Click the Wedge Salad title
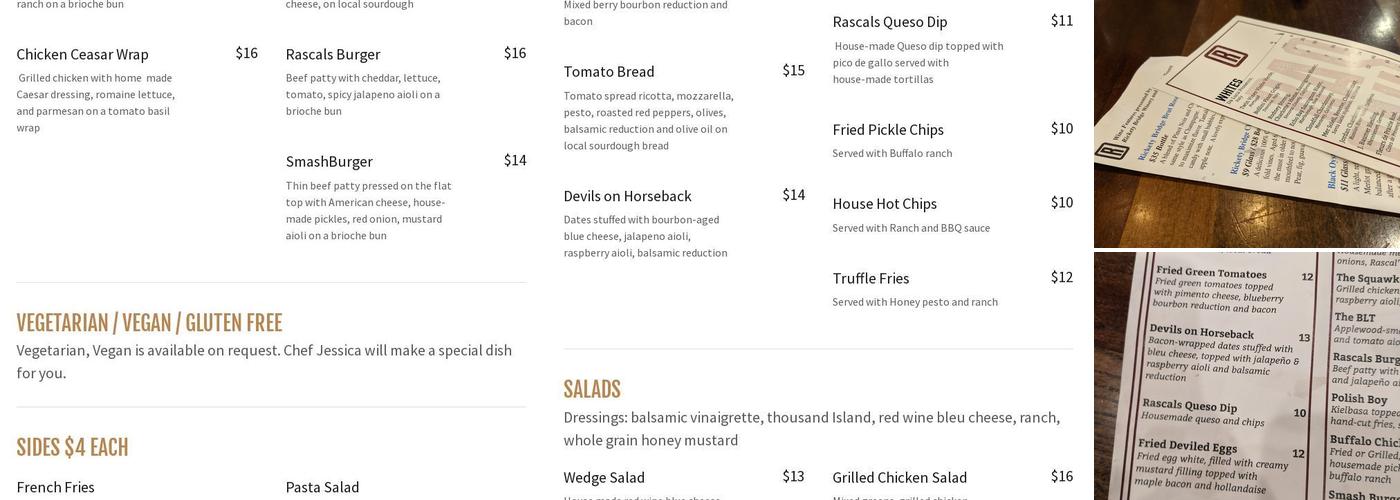Viewport: 1400px width, 500px height. pos(604,477)
